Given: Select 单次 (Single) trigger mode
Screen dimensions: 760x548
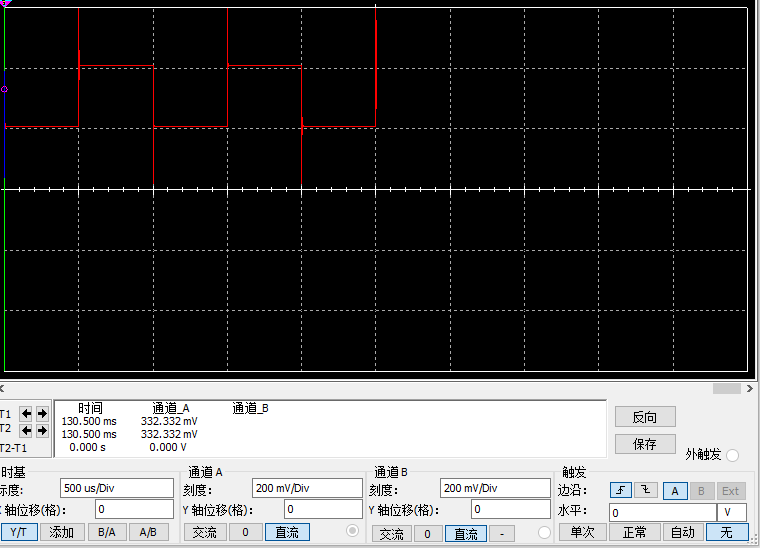Looking at the screenshot, I should coord(583,532).
